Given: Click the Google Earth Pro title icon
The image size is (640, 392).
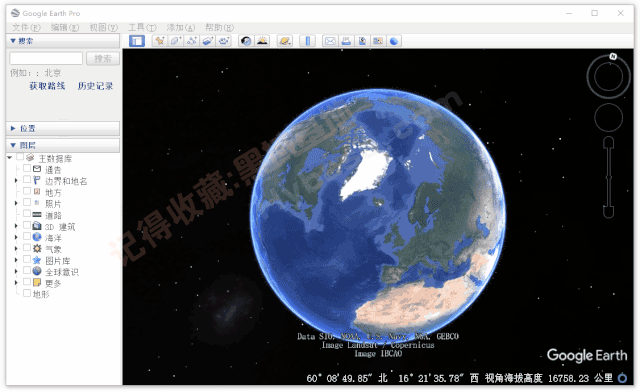Looking at the screenshot, I should click(x=16, y=13).
